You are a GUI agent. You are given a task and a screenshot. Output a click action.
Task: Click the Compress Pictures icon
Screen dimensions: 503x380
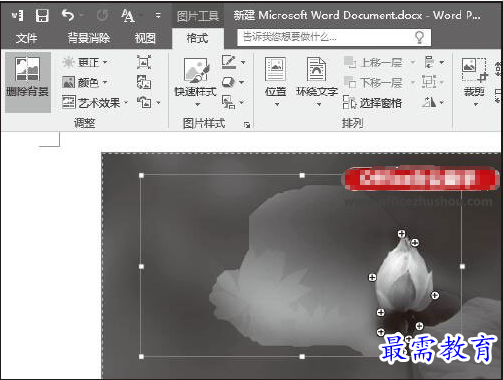click(x=144, y=62)
